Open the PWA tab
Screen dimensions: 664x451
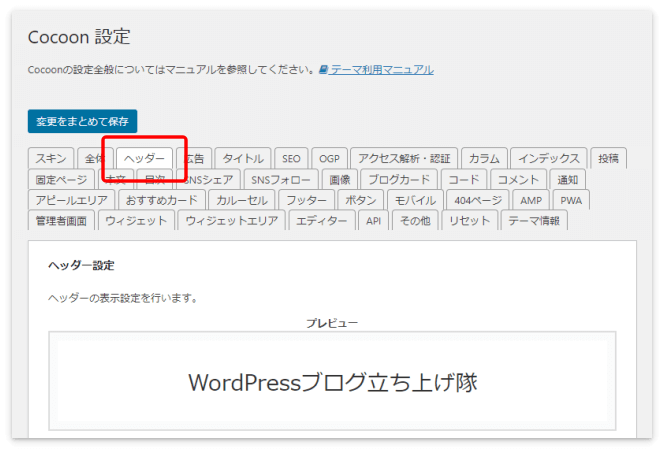point(571,200)
